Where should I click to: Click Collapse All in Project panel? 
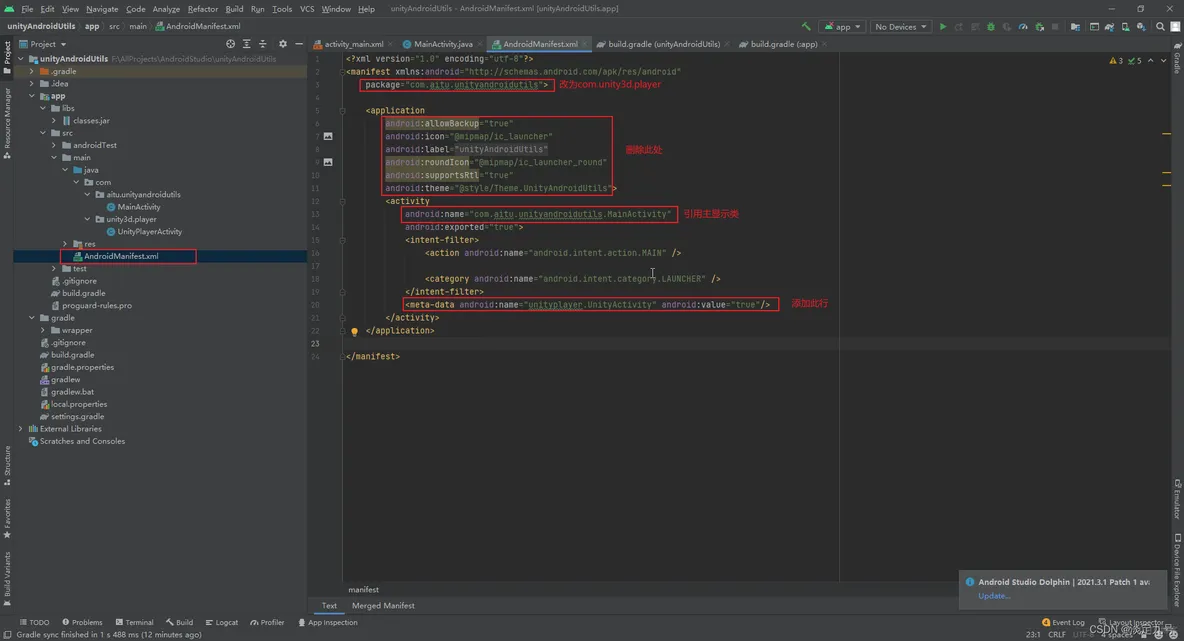tap(263, 44)
